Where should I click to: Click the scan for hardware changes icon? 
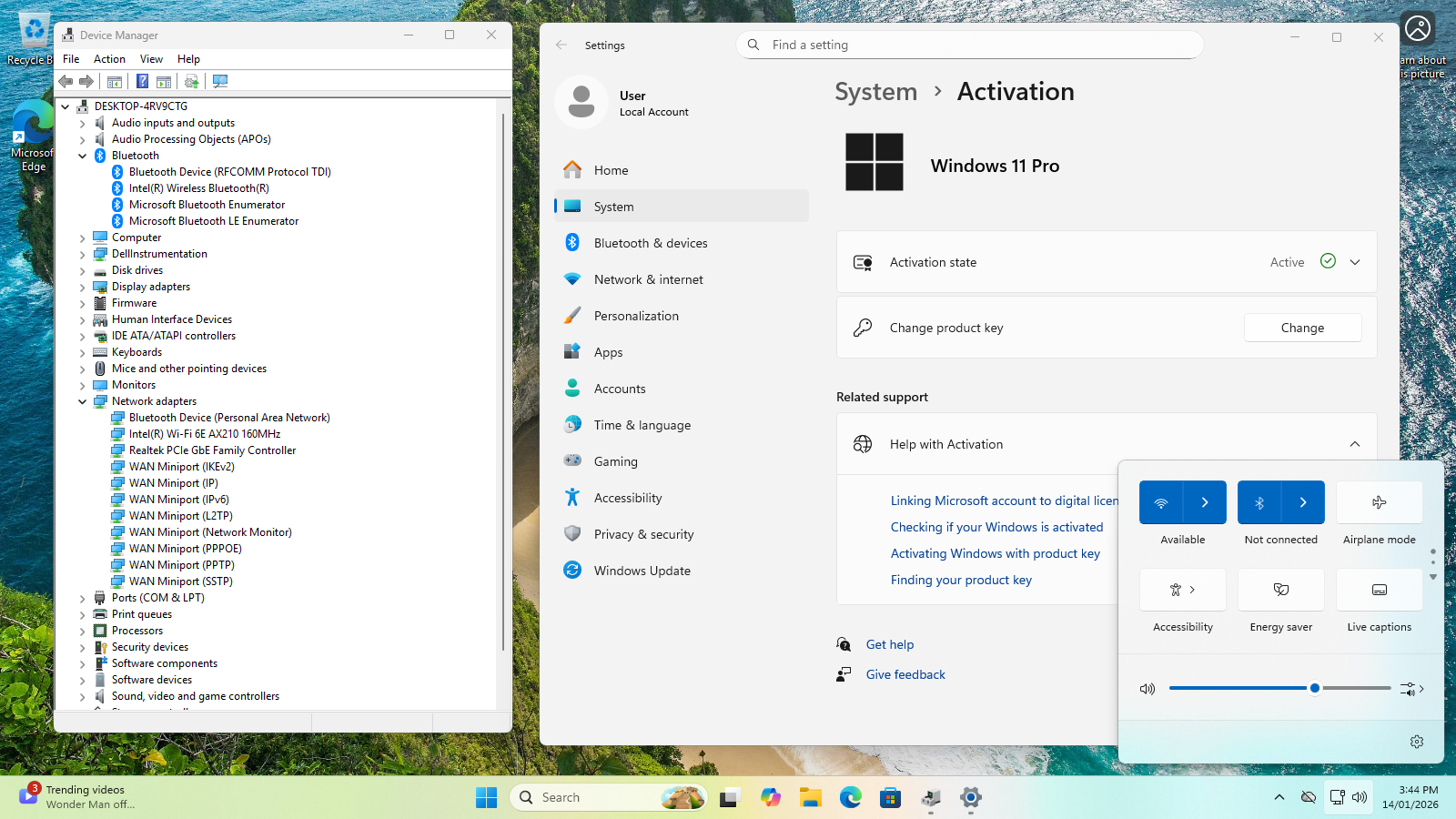tap(220, 82)
